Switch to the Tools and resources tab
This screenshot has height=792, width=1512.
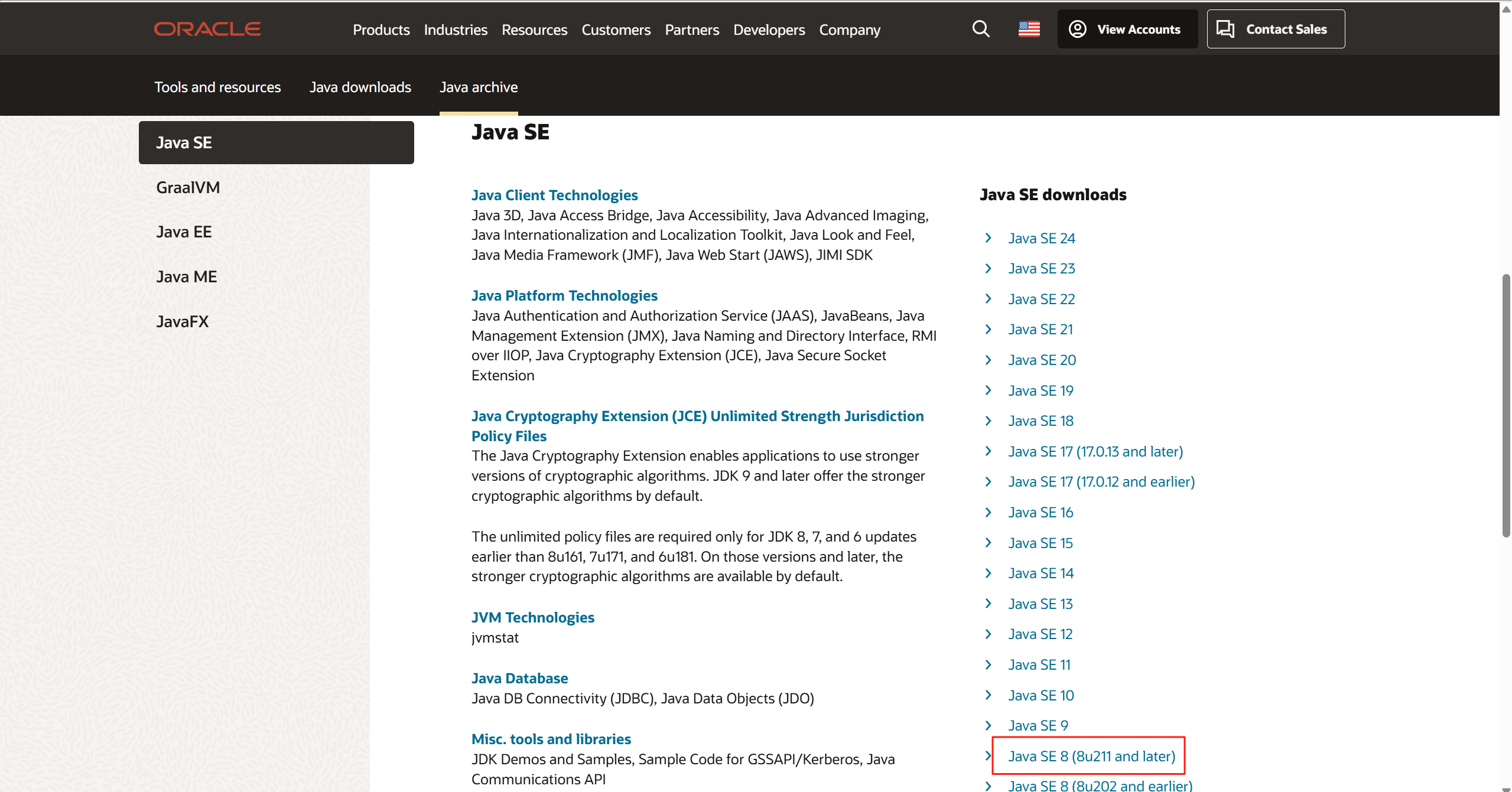[217, 87]
